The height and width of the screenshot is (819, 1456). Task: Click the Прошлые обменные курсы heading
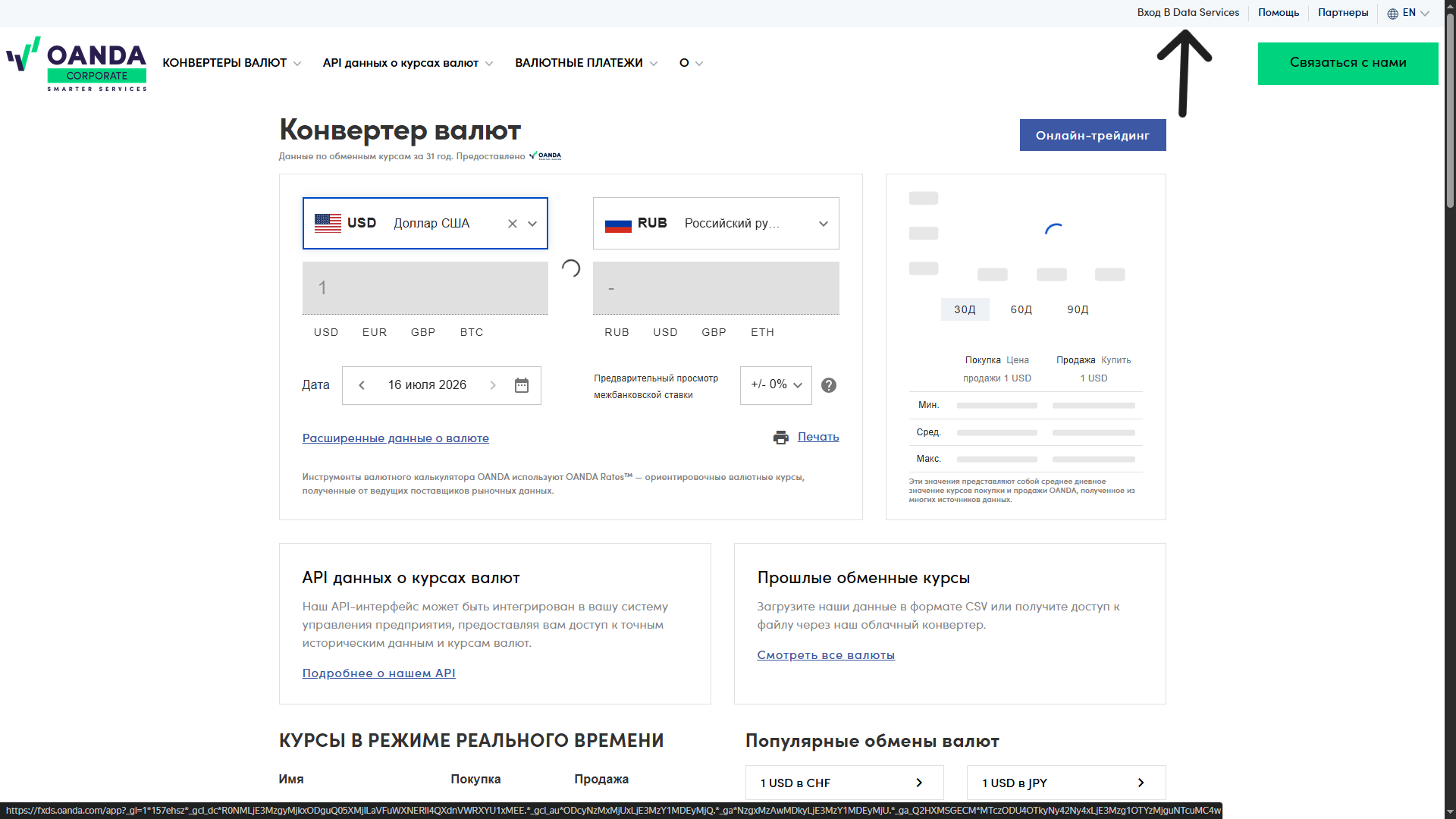point(864,578)
